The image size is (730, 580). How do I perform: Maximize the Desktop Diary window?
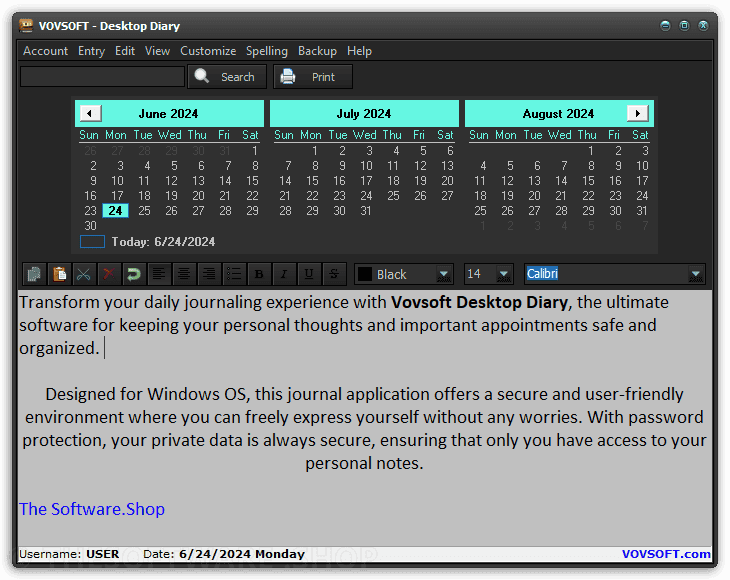tap(684, 26)
